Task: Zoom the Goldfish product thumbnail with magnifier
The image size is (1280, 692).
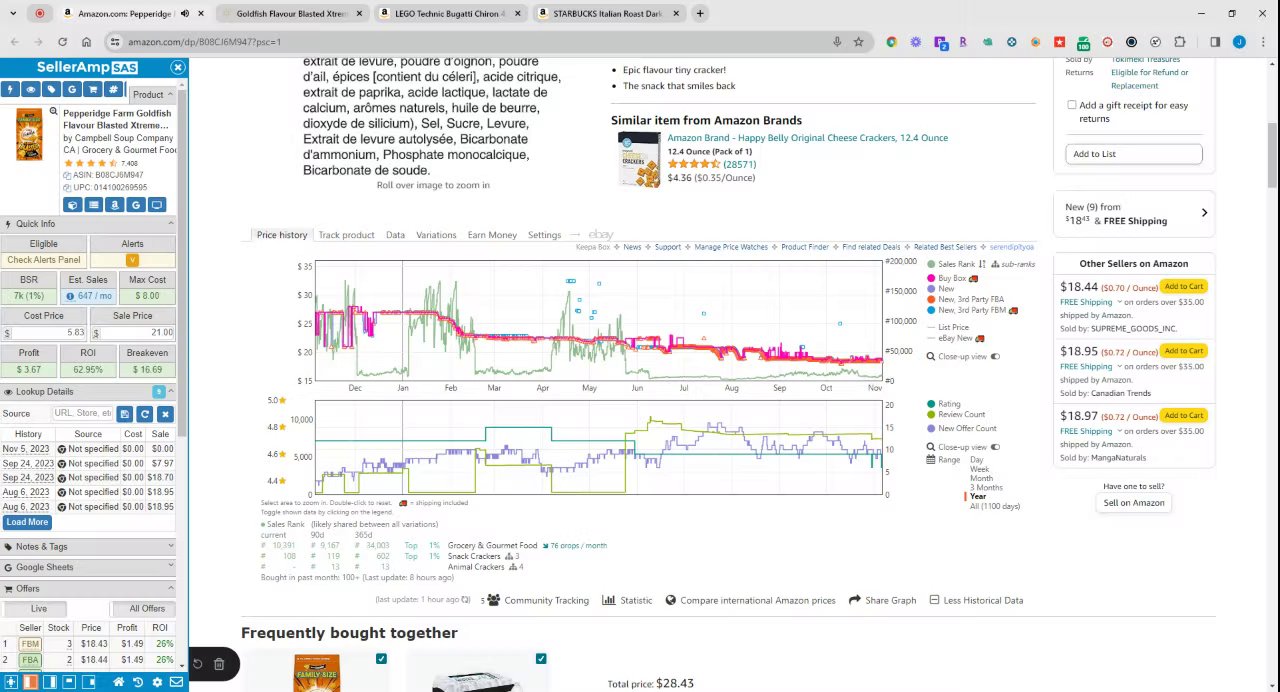Action: [x=53, y=112]
